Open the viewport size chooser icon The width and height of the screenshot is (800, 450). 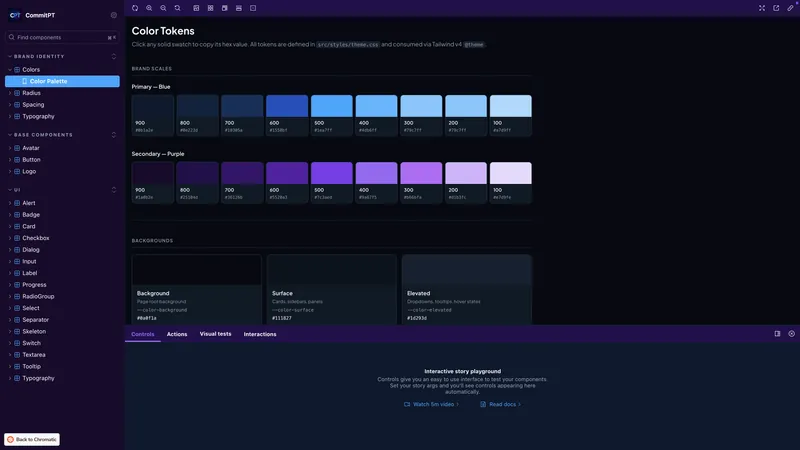224,8
